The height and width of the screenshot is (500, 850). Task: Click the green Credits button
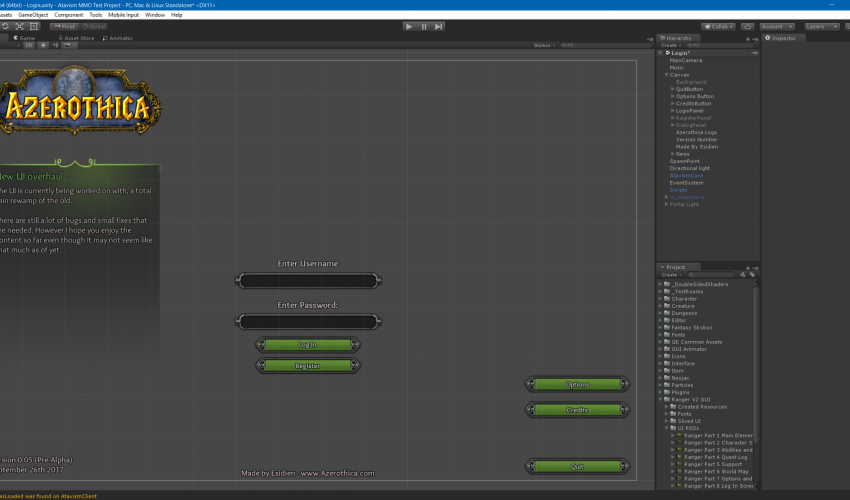(x=577, y=411)
